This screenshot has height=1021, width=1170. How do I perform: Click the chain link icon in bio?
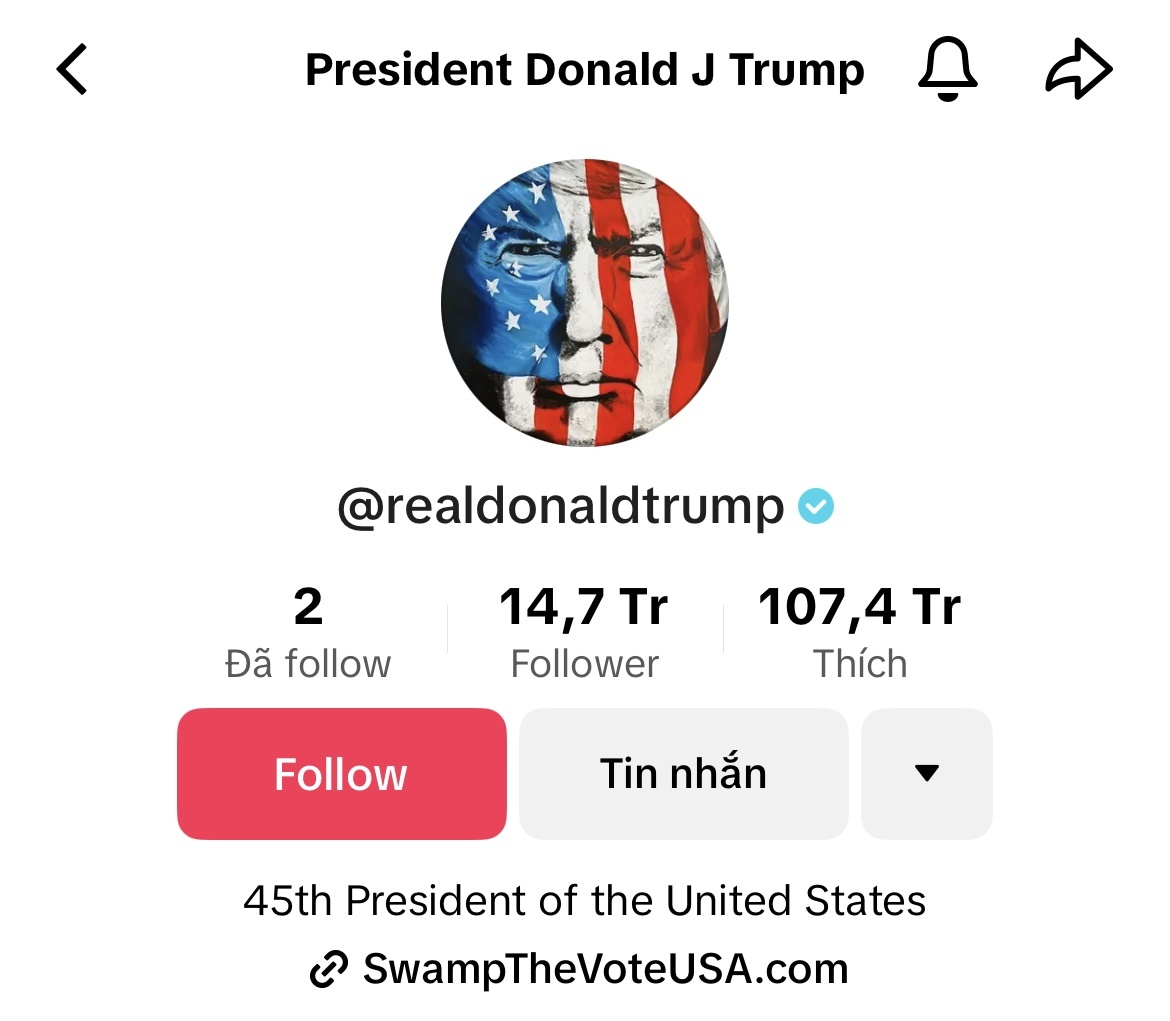[329, 969]
